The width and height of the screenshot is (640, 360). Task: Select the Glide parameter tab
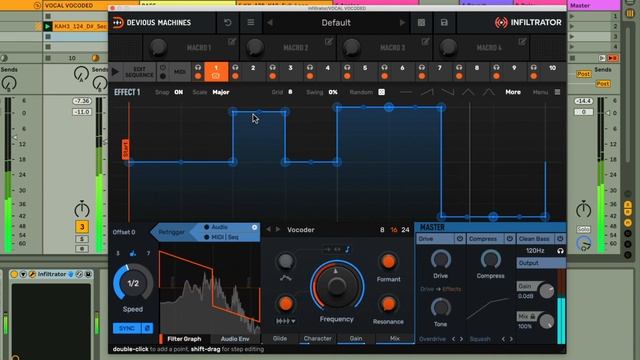pyautogui.click(x=280, y=338)
